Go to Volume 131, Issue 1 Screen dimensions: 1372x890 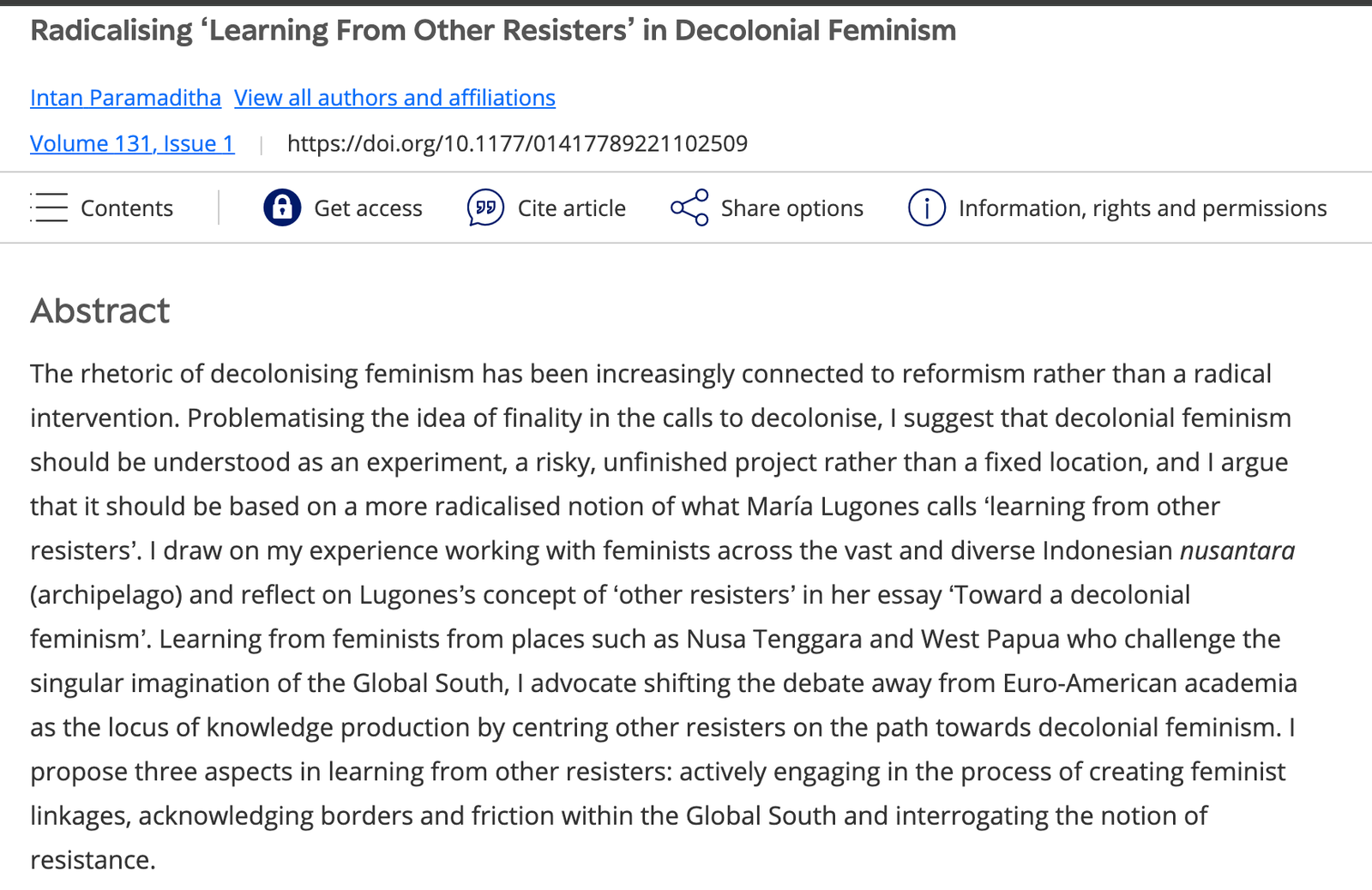(132, 143)
